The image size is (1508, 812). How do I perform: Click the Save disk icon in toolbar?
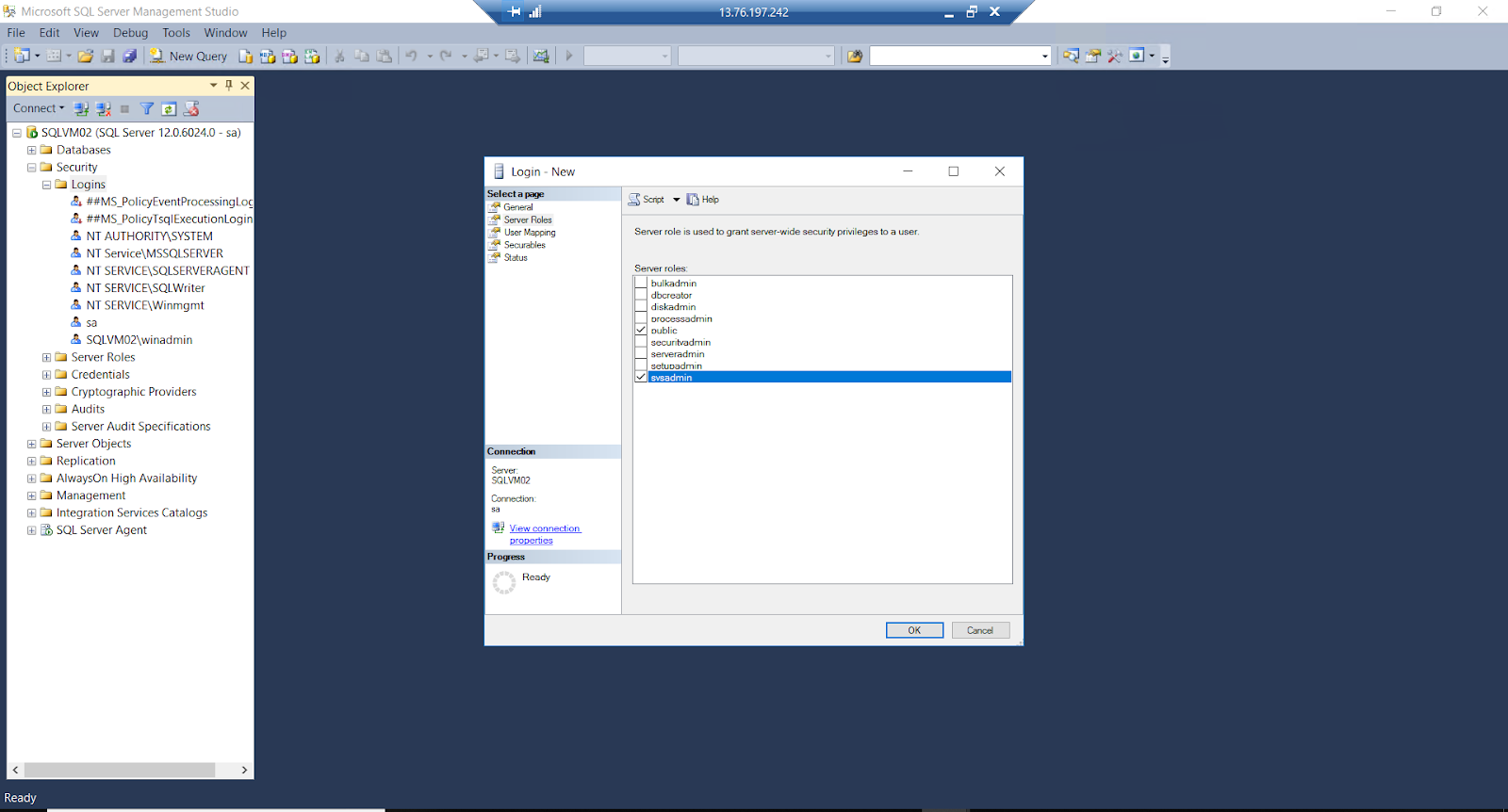tap(107, 56)
